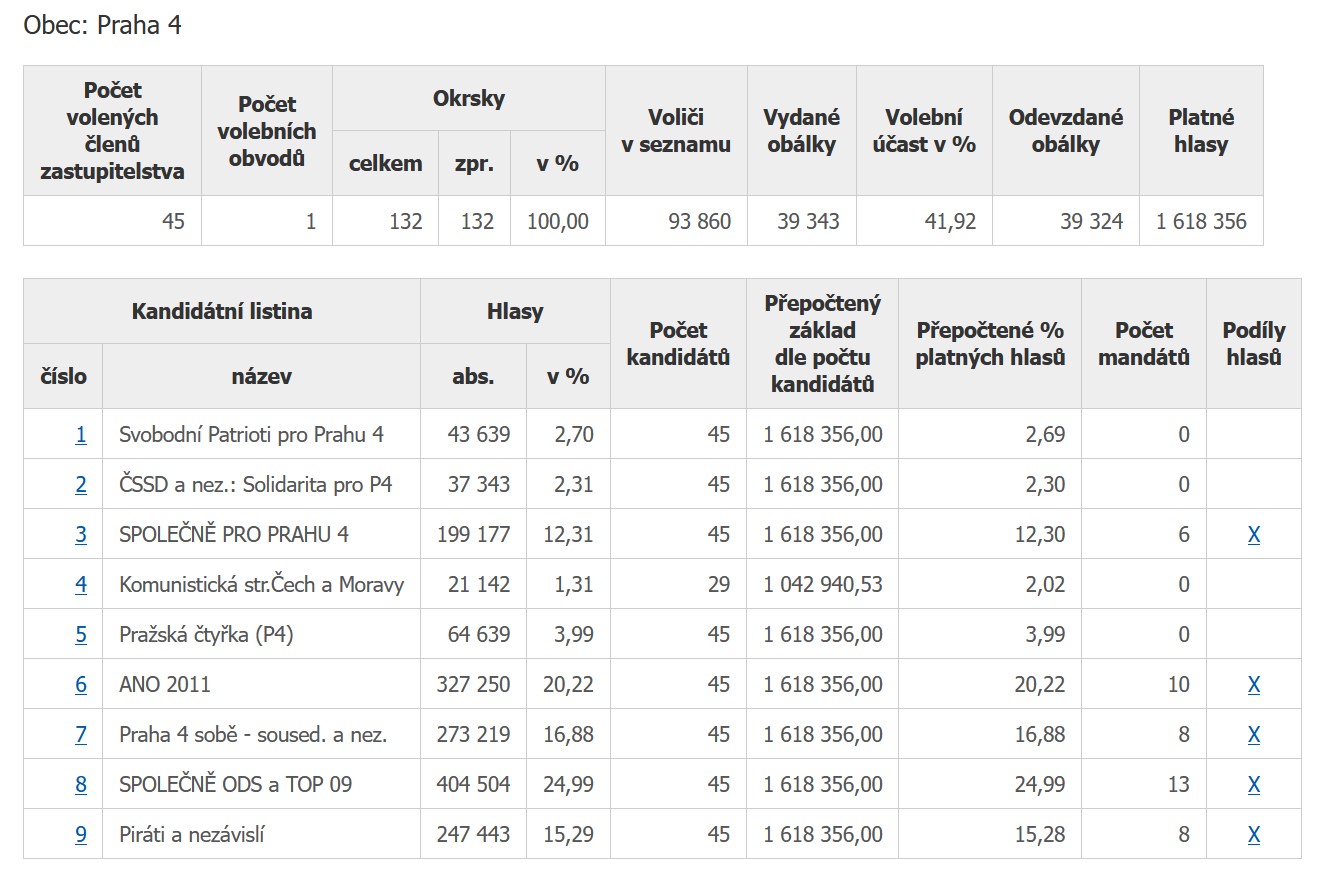1322x871 pixels.
Task: Open vote shares X for Praha 4 sobě
Action: tap(1254, 734)
